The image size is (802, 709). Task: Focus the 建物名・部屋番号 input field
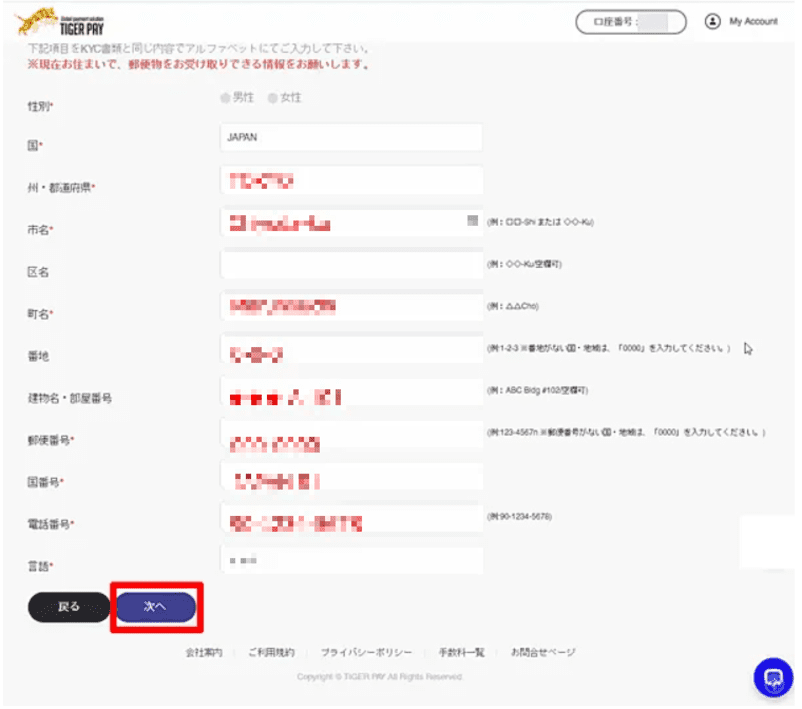click(351, 392)
